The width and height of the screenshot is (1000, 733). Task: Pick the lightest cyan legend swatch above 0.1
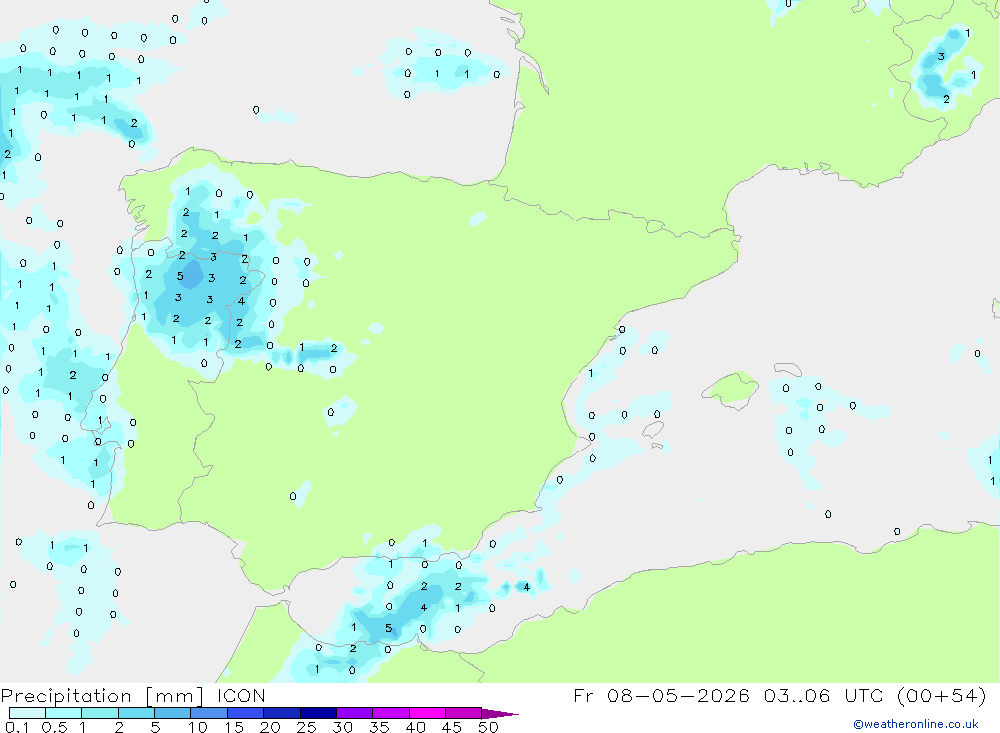coord(27,713)
